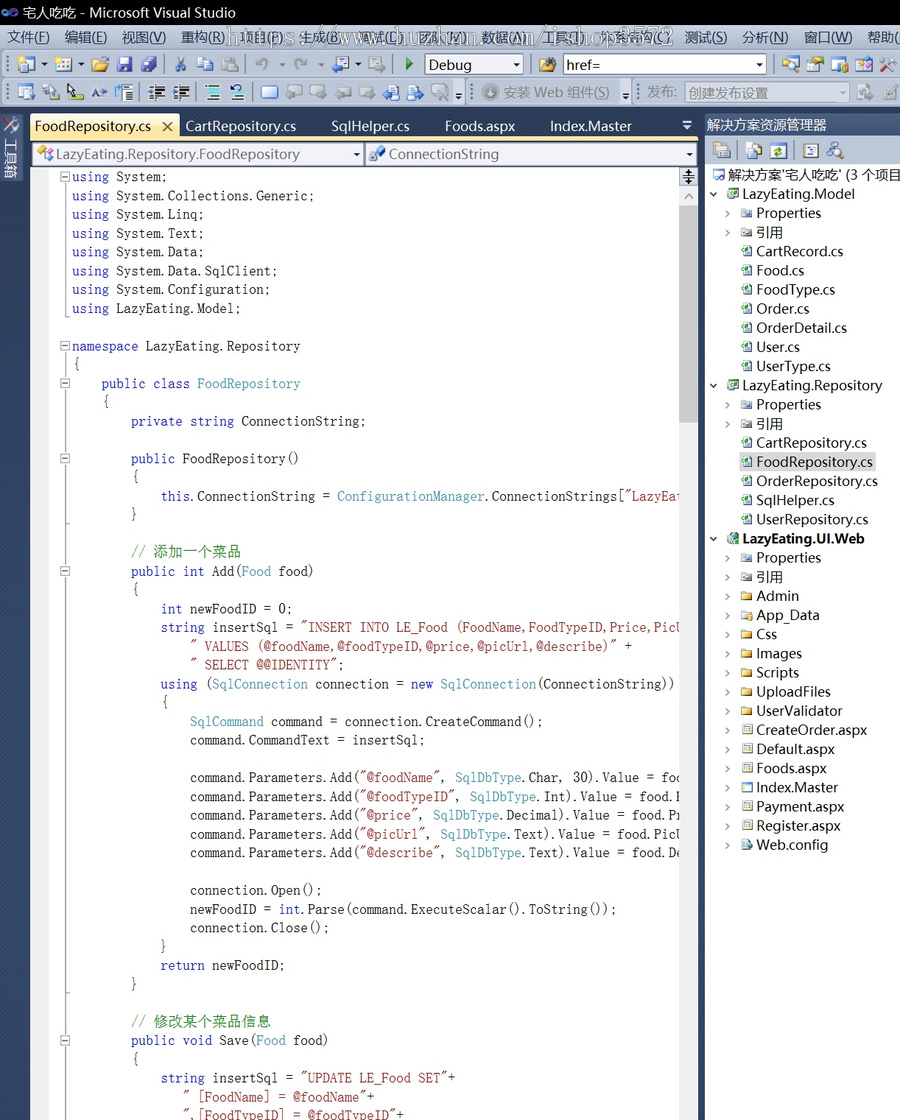This screenshot has height=1120, width=900.
Task: Open the 测试(S) menu
Action: tap(706, 37)
